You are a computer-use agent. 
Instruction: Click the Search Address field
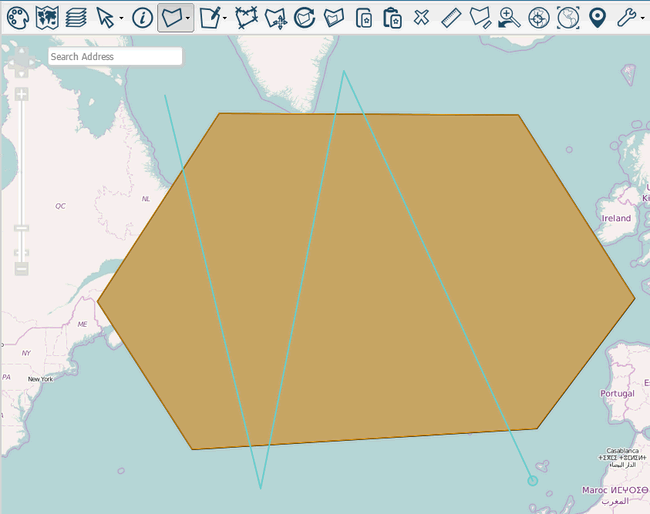click(115, 57)
